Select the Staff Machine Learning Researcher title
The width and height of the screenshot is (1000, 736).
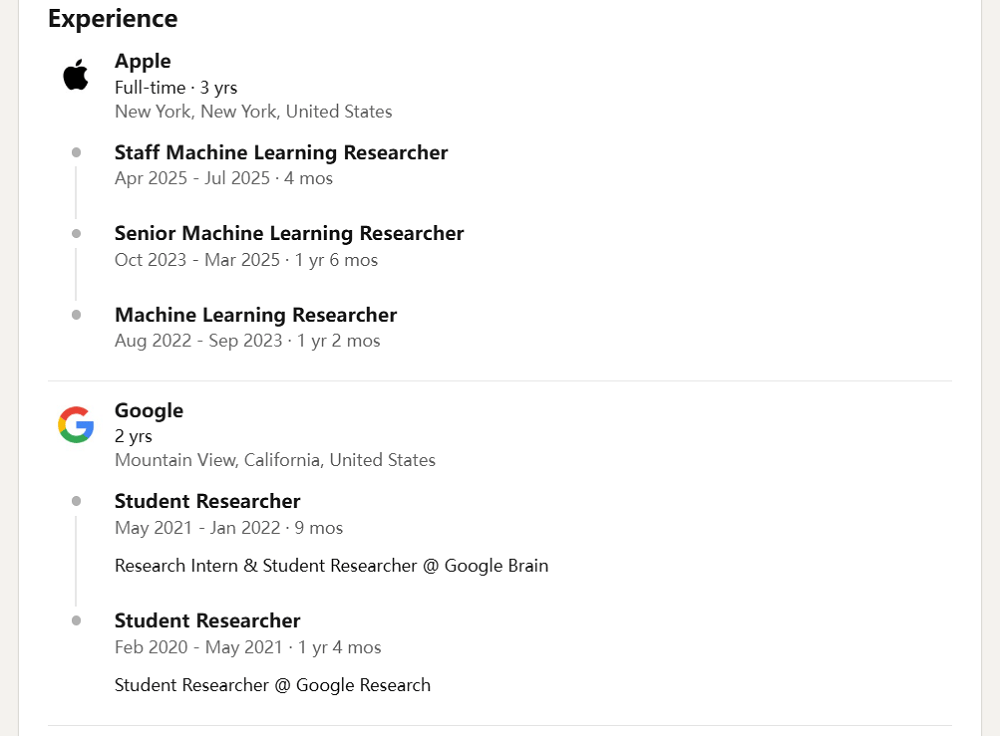[x=281, y=152]
